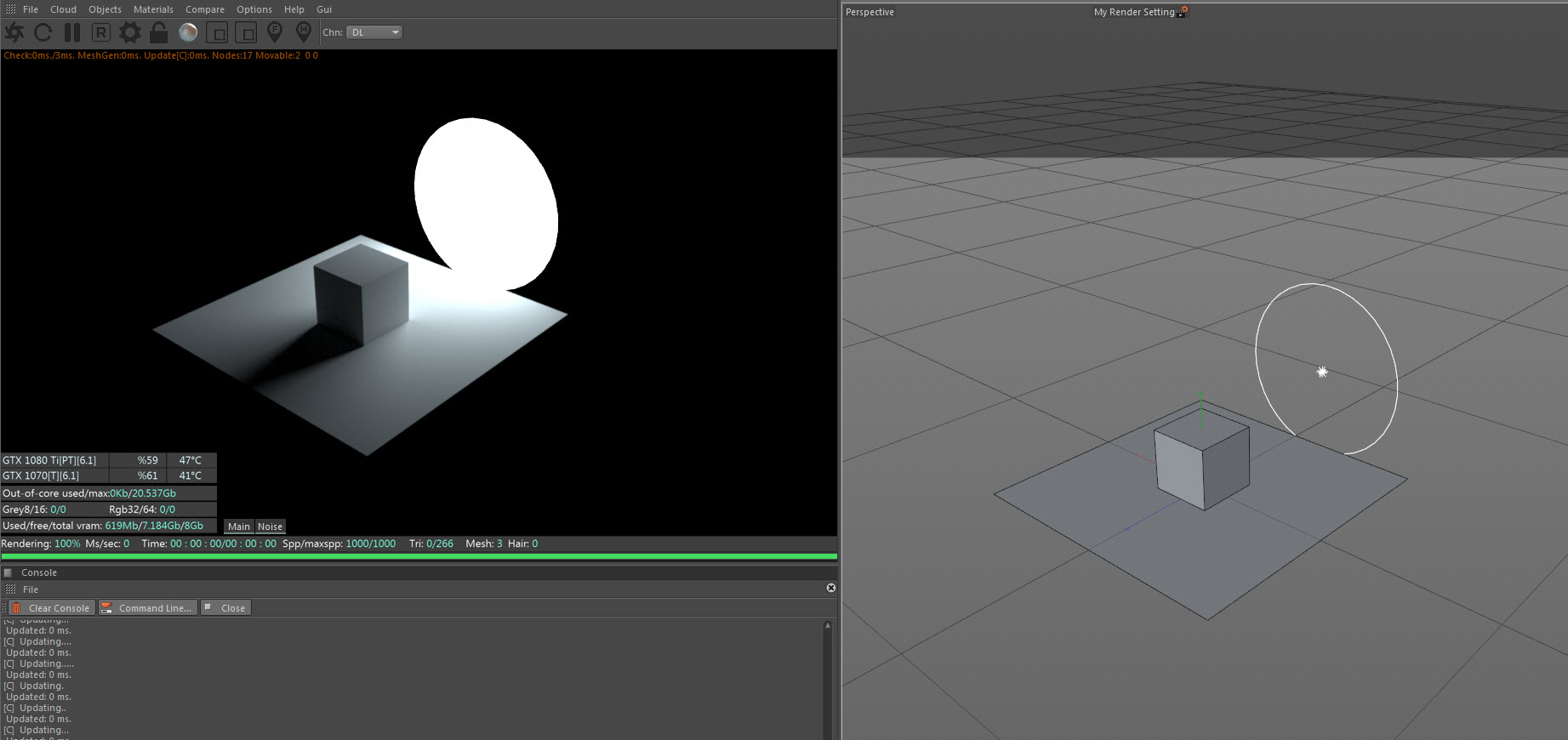Click the first render region square icon
Screen dimensions: 1568x740
217,32
